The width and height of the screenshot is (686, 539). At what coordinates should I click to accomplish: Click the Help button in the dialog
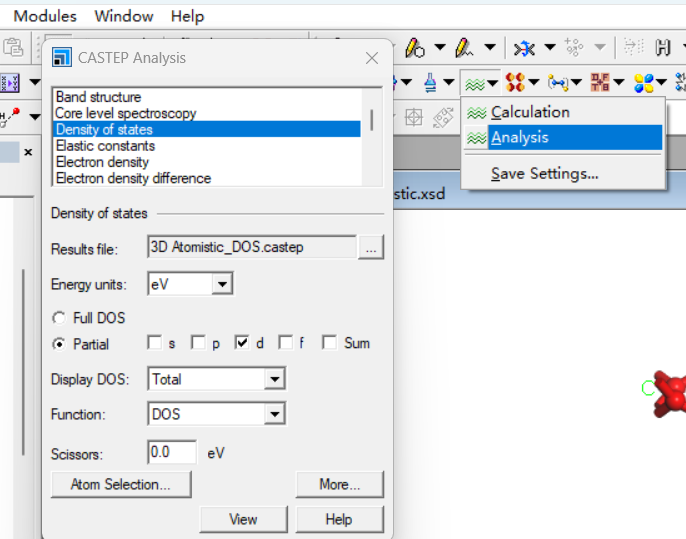coord(340,519)
